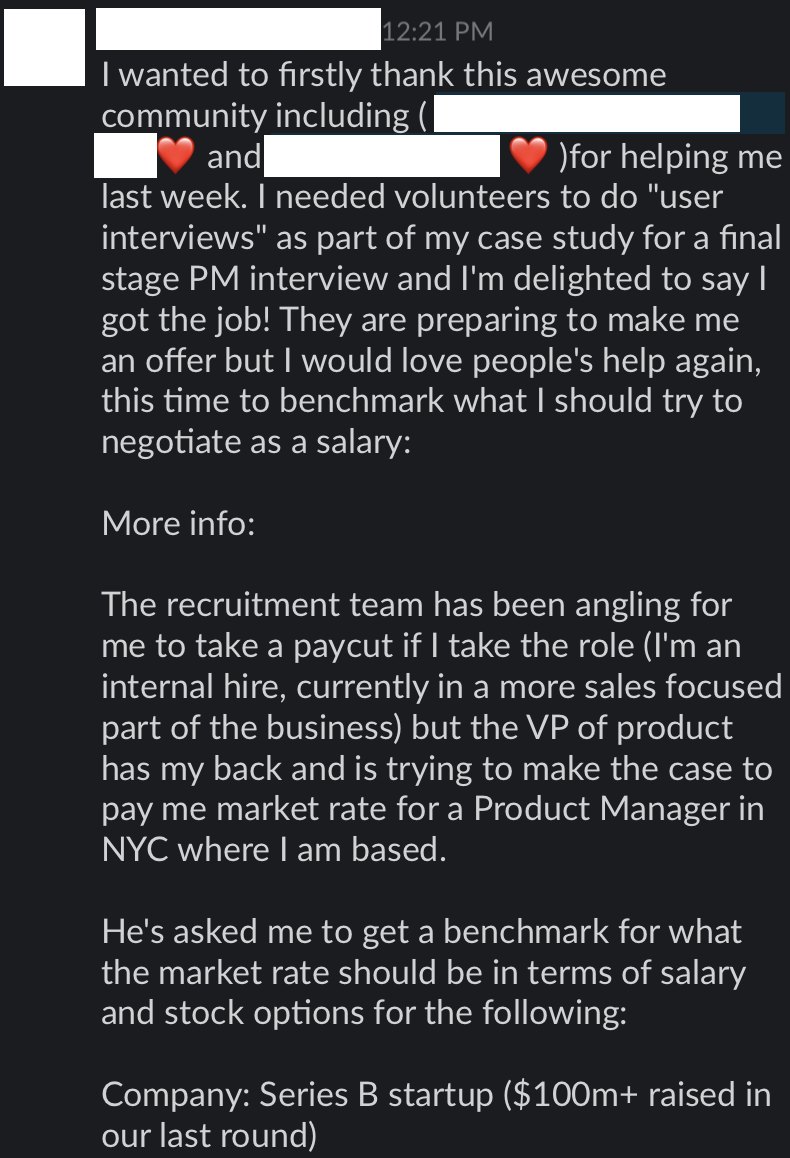Open the redacted mention after 'community including ('

click(587, 113)
